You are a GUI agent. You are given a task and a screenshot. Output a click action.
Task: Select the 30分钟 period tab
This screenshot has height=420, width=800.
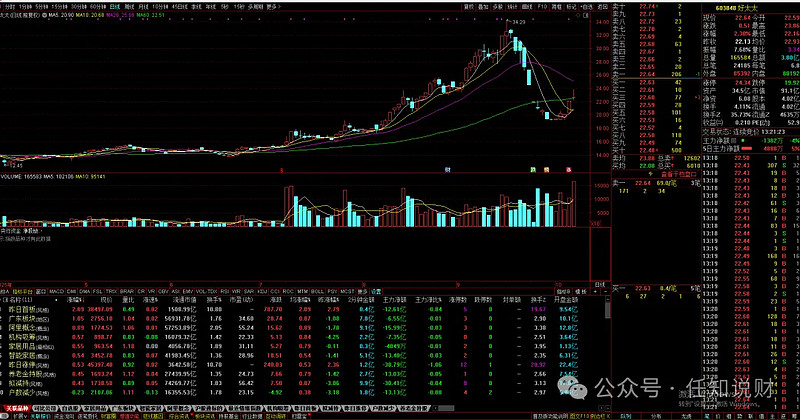click(x=79, y=7)
